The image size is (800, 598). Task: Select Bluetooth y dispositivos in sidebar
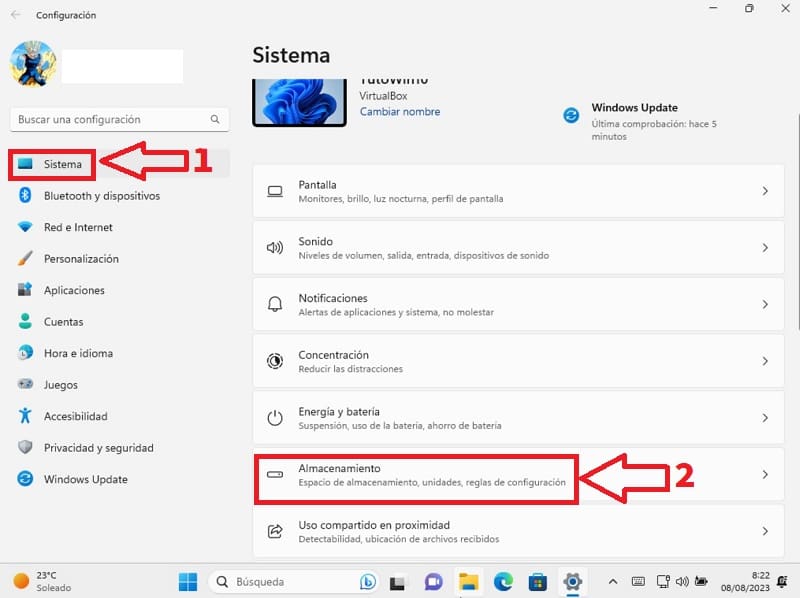click(101, 196)
